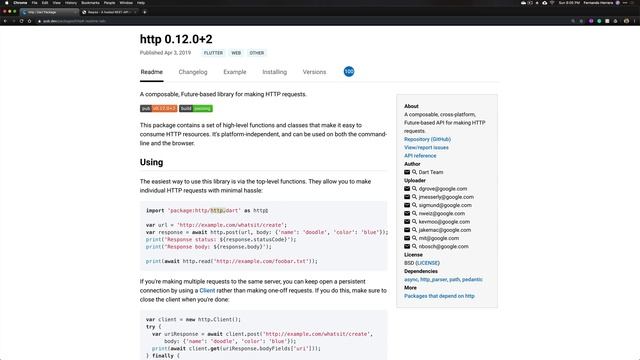Image resolution: width=640 pixels, height=360 pixels.
Task: Open the async dependency link
Action: (411, 280)
